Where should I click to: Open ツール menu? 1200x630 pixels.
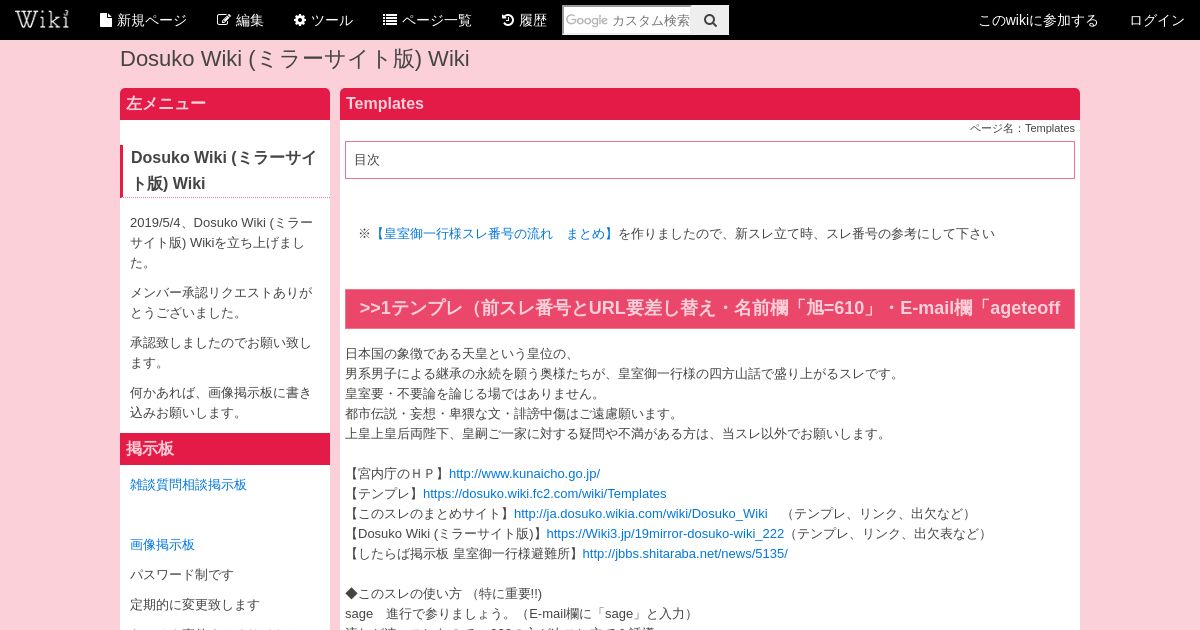(x=323, y=20)
